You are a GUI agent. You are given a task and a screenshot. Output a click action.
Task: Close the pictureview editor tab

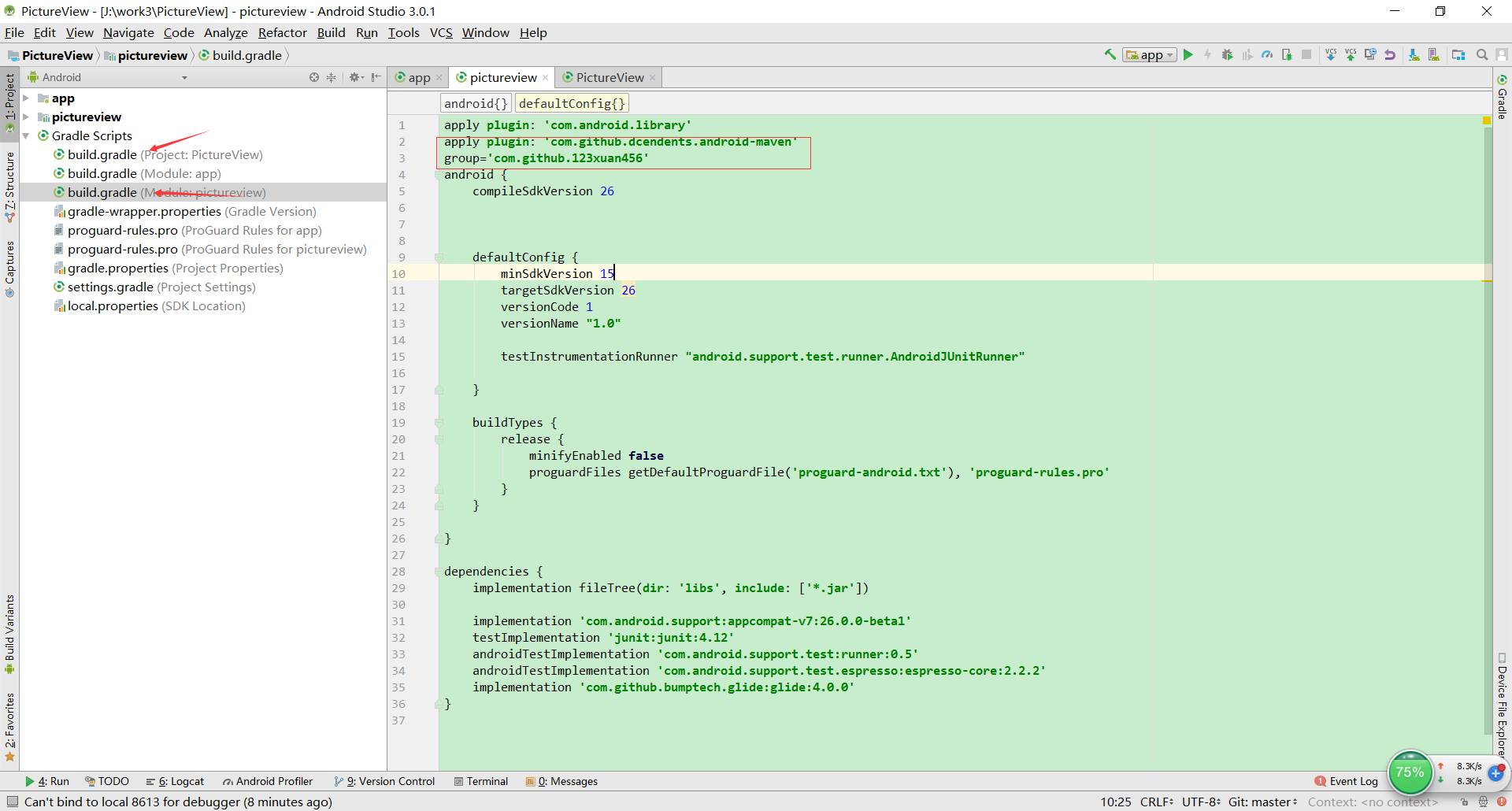tap(545, 78)
